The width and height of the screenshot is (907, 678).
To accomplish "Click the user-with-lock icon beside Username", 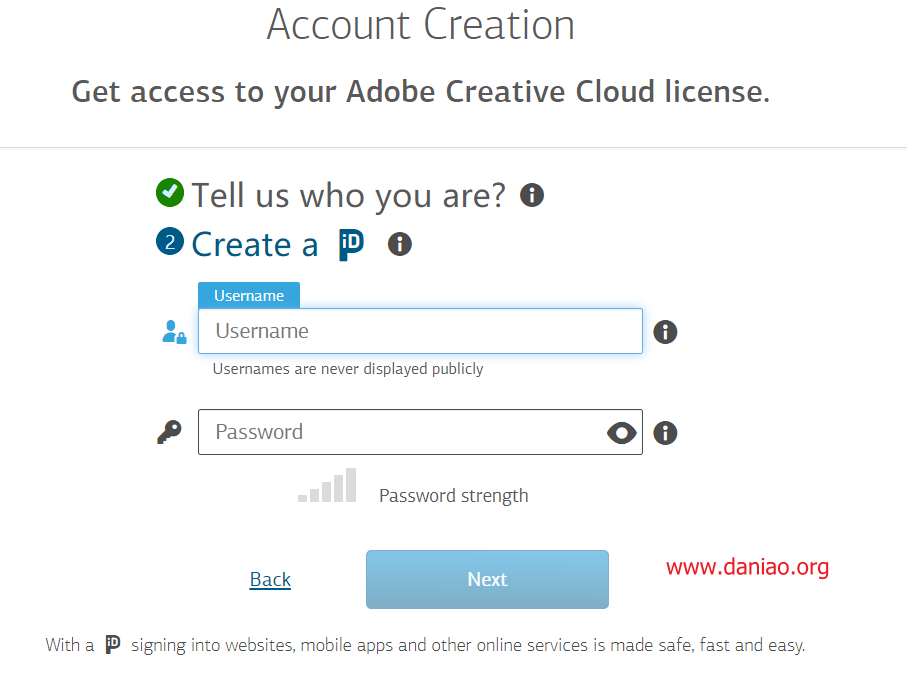I will pos(174,332).
